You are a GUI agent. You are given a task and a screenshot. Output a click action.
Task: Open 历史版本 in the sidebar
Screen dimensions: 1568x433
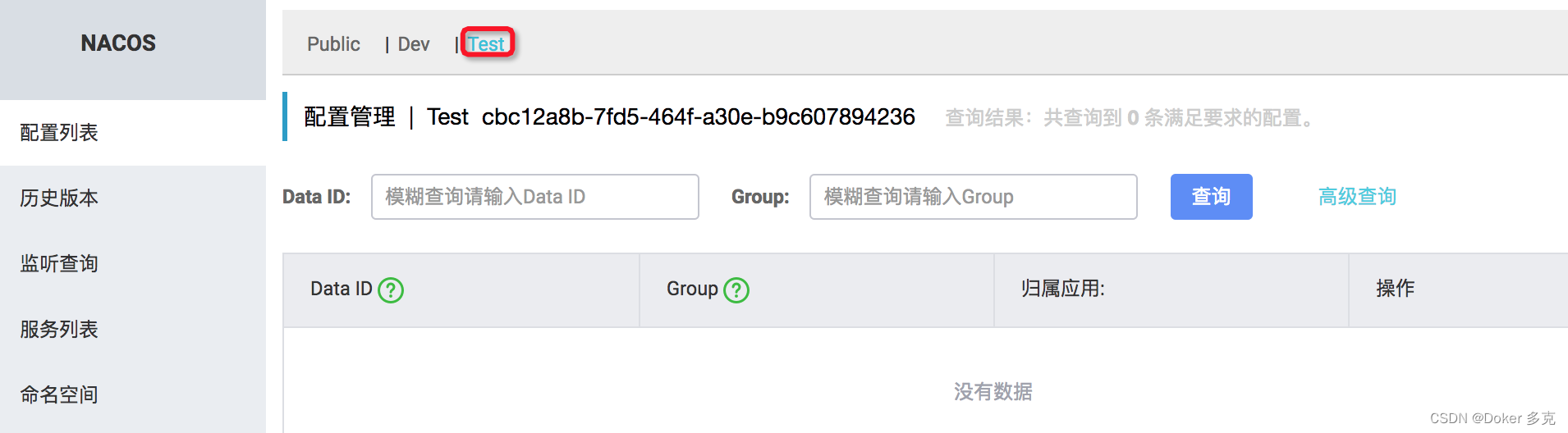pyautogui.click(x=59, y=198)
